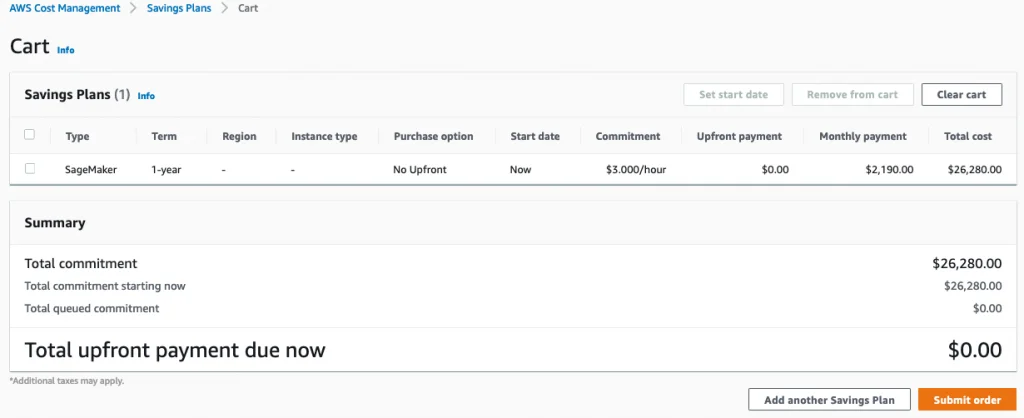Click the Purchase option column header

click(434, 137)
